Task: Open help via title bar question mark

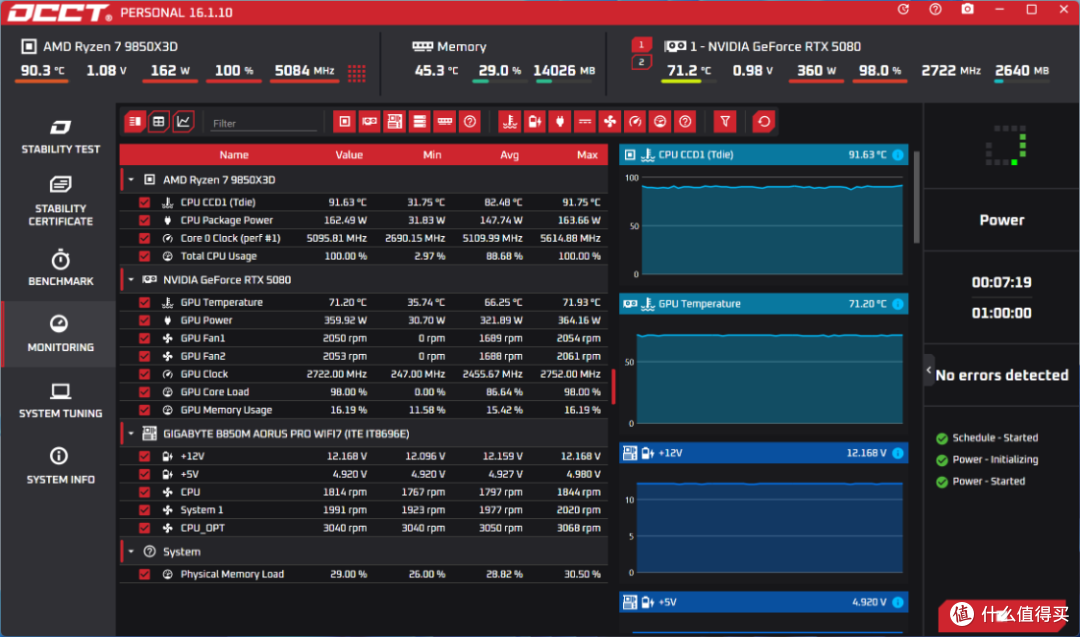Action: click(x=935, y=10)
